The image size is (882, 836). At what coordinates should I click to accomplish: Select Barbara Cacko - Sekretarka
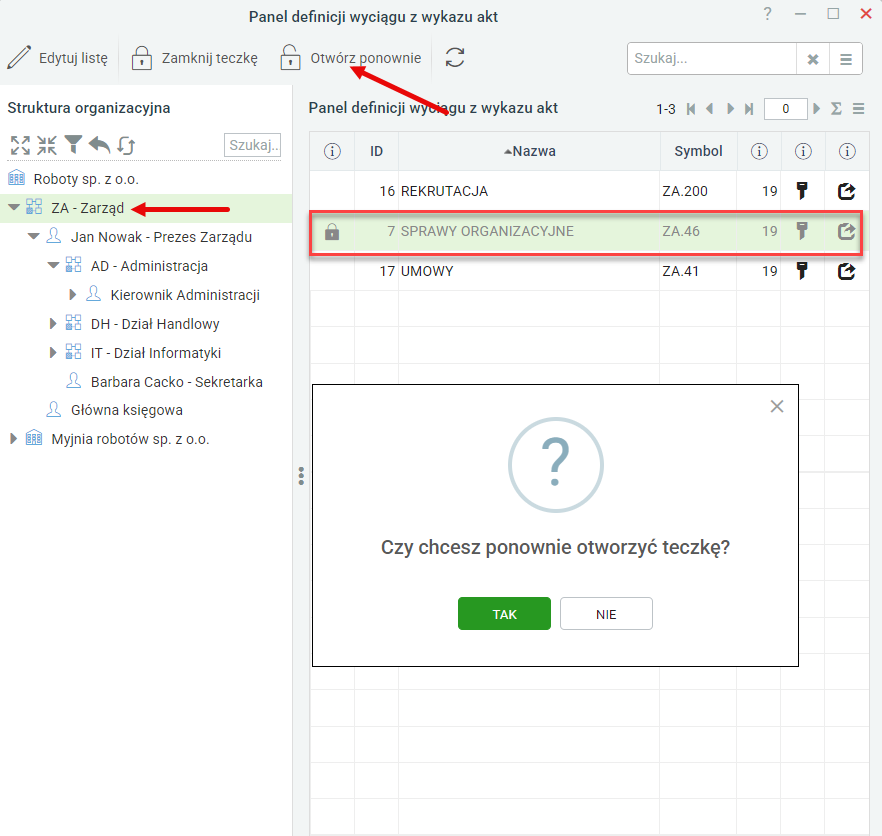tap(177, 382)
